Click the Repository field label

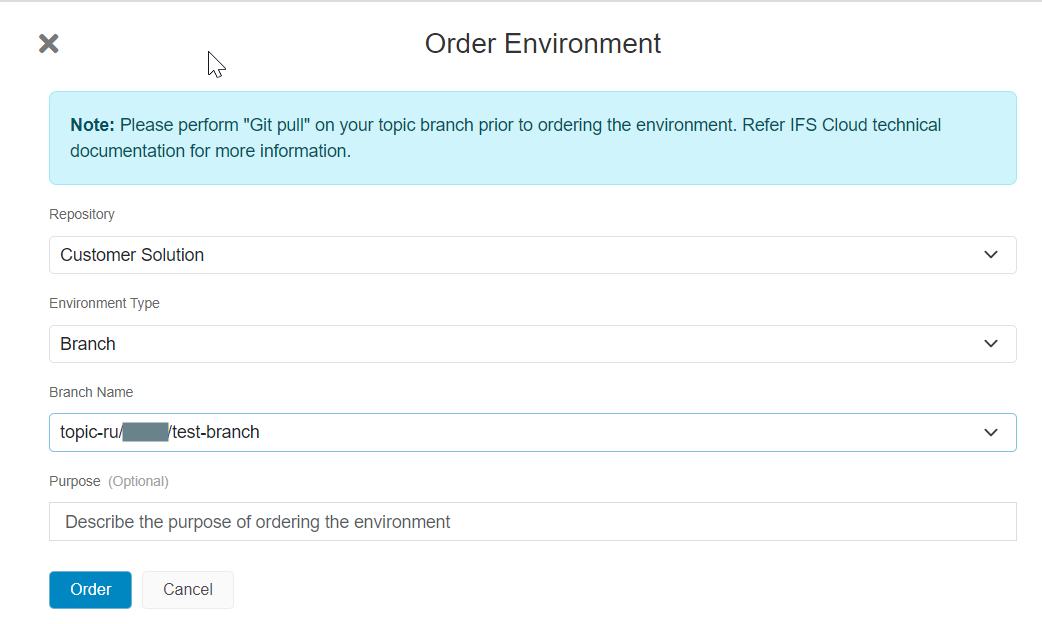81,214
